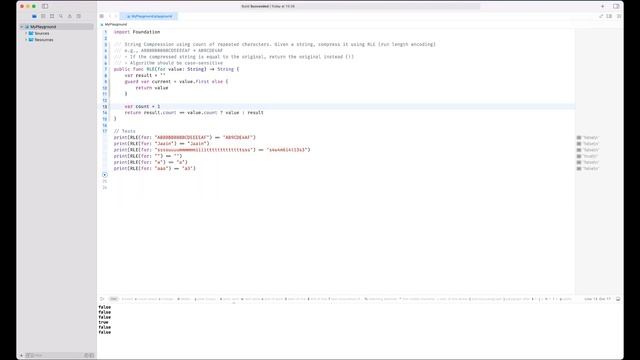Click the return value line

[x=151, y=88]
